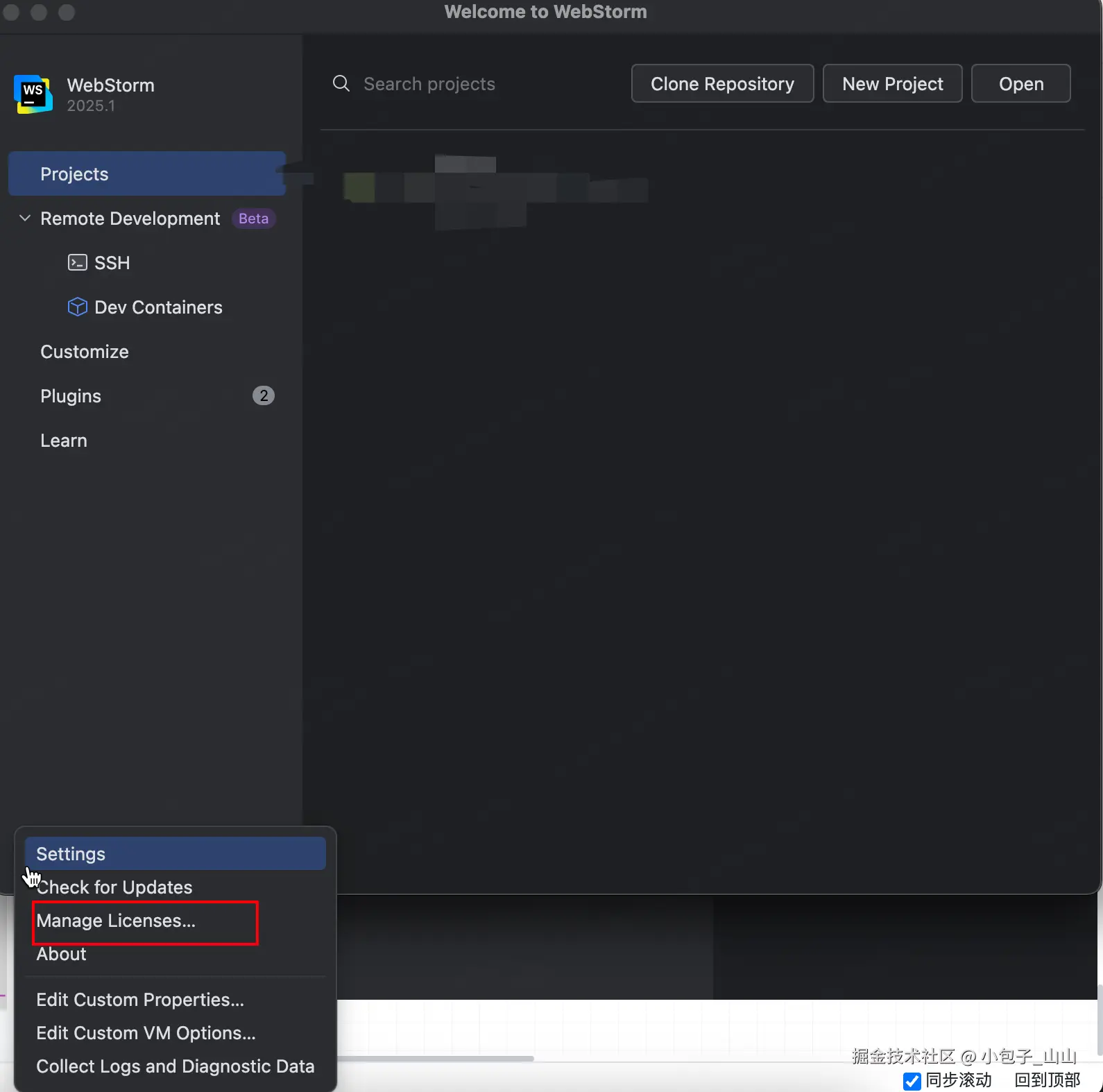Image resolution: width=1103 pixels, height=1092 pixels.
Task: Click the 回到顶部 link
Action: pyautogui.click(x=1047, y=1080)
